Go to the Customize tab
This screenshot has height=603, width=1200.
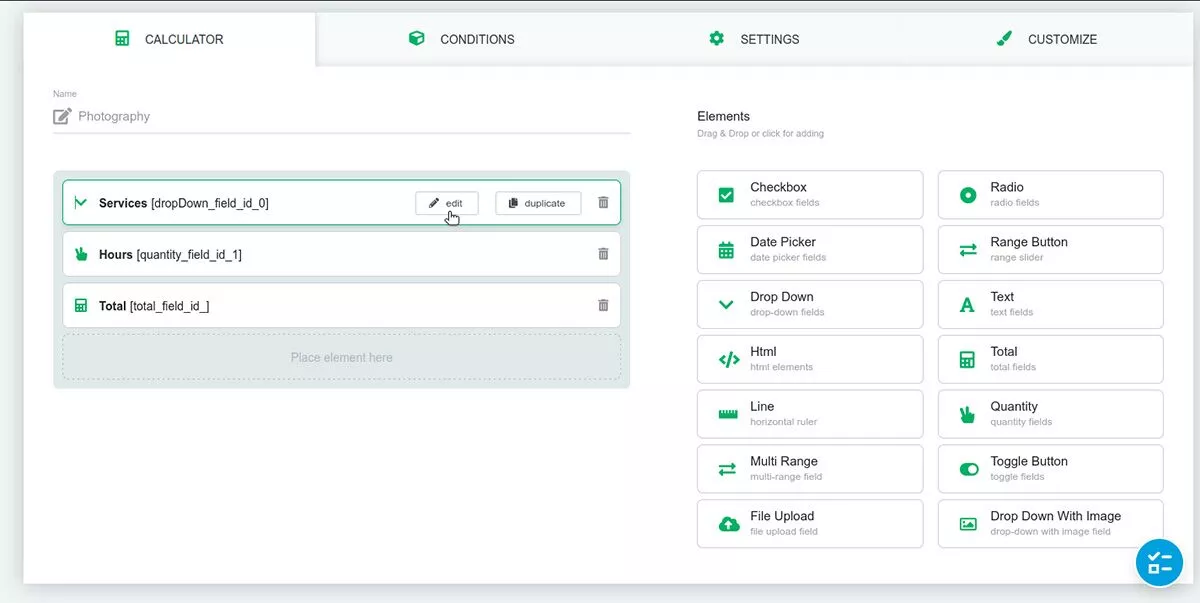1047,39
